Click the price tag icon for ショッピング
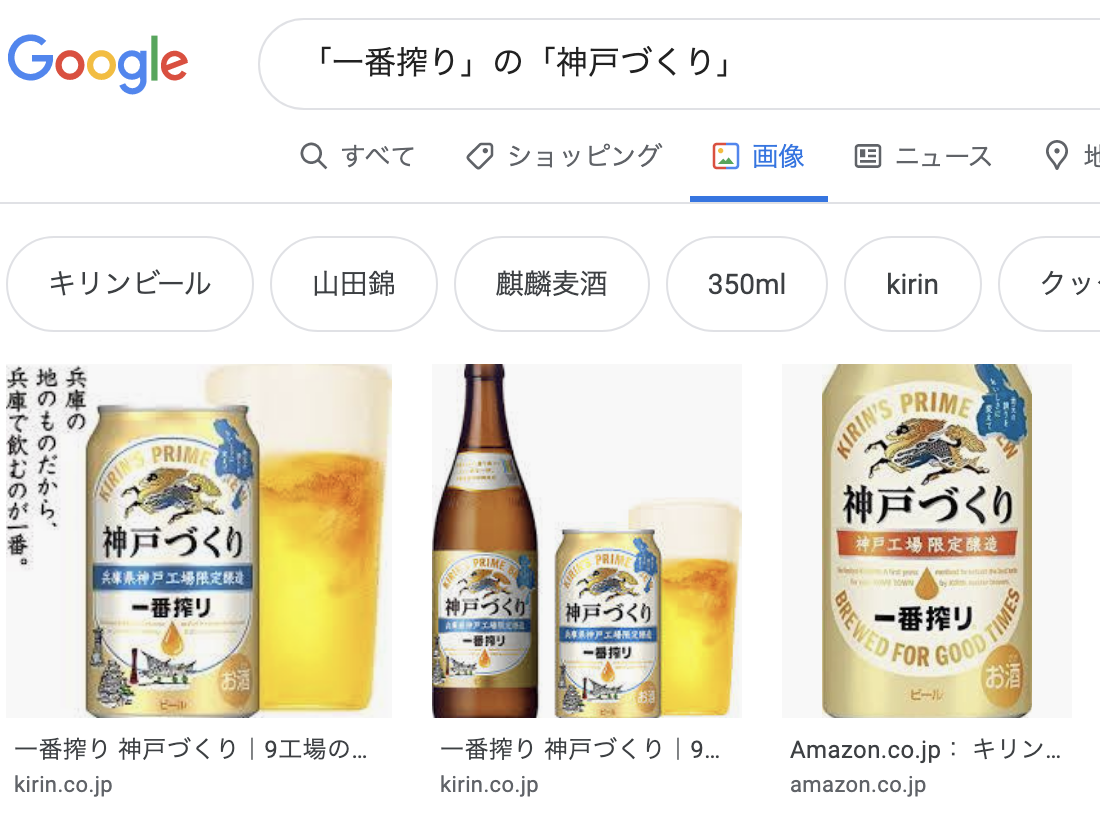1100x830 pixels. pyautogui.click(x=480, y=156)
